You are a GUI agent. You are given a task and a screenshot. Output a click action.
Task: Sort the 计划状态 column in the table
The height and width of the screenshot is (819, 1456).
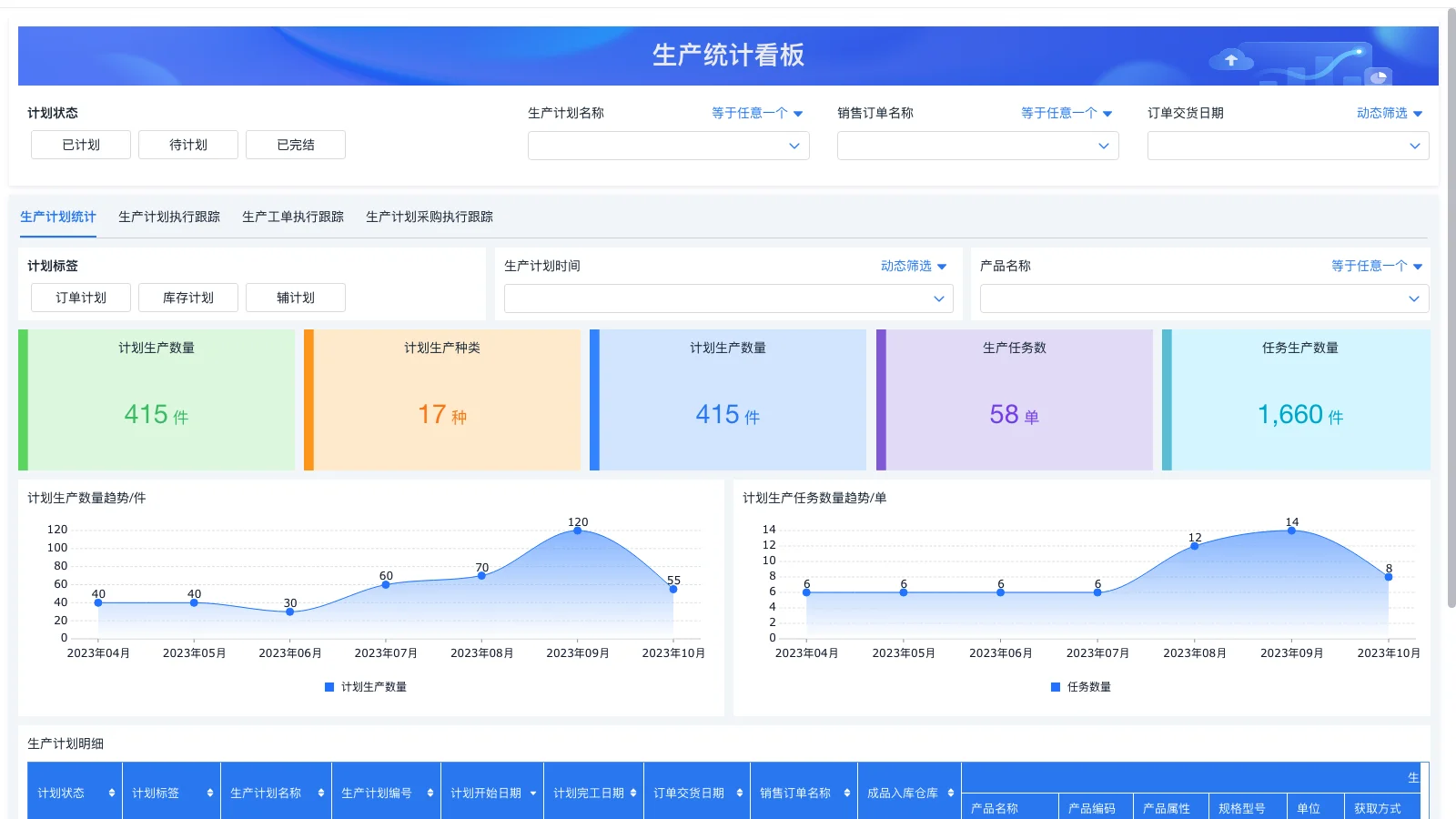click(112, 792)
